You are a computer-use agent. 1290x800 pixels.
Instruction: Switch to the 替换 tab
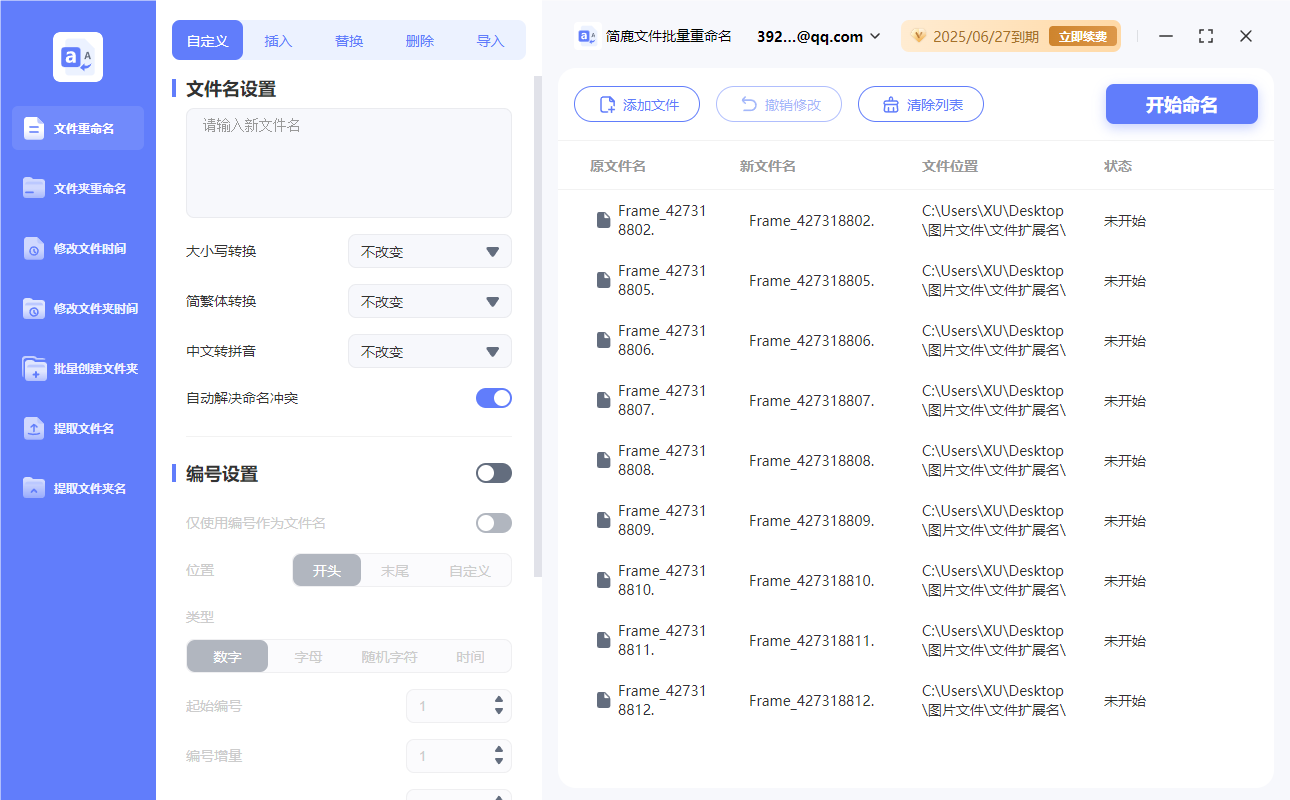(x=349, y=40)
